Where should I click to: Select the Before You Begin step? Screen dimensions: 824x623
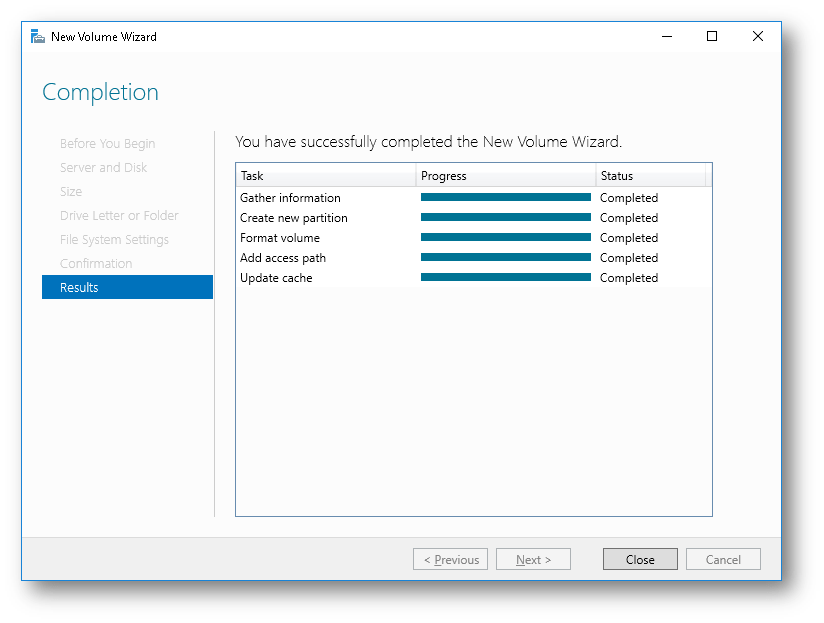(x=107, y=143)
